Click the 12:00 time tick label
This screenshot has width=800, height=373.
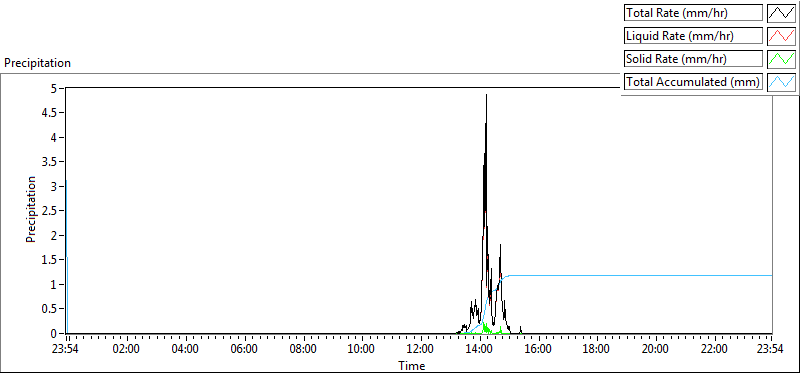tap(420, 350)
